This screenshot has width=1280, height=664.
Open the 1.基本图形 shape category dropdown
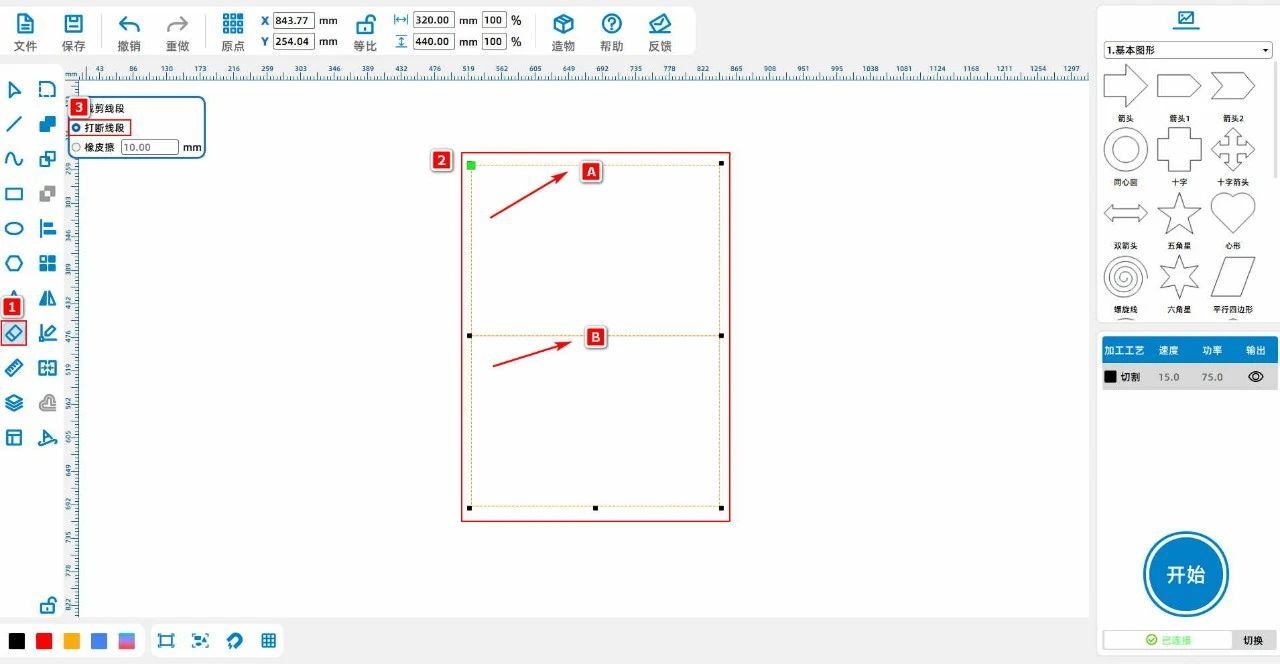point(1187,50)
